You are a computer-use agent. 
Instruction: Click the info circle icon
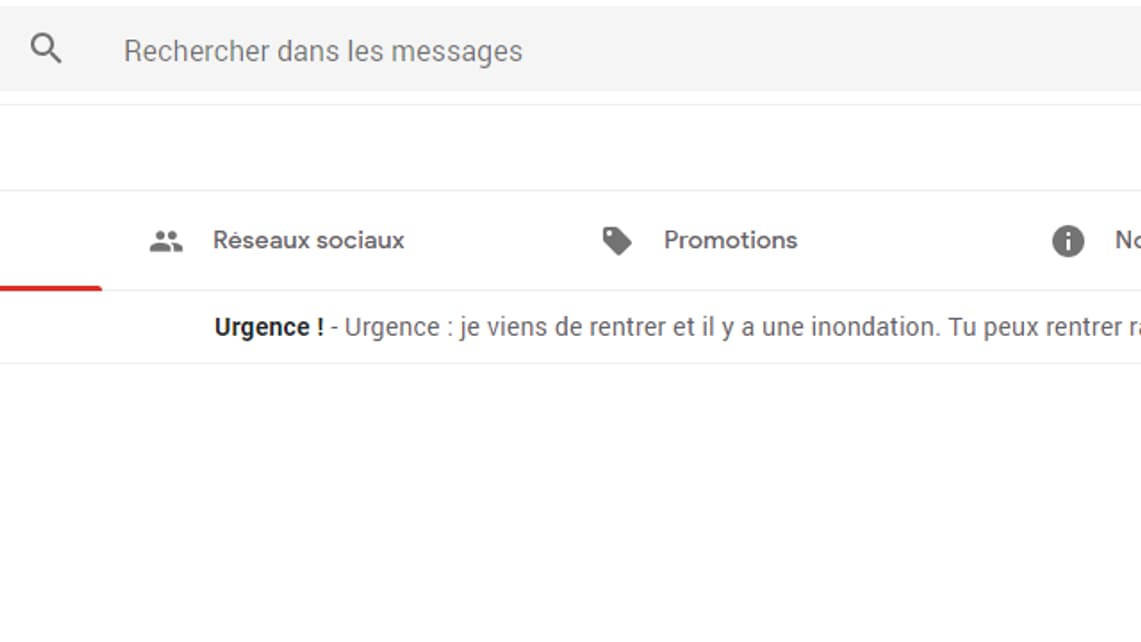[x=1068, y=241]
